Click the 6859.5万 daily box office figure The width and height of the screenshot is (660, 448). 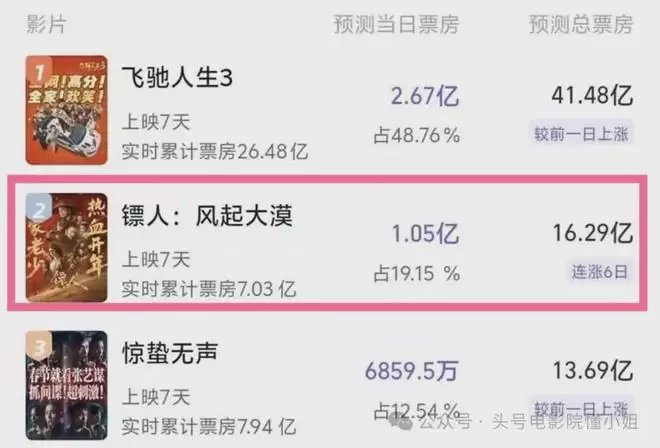coord(412,370)
